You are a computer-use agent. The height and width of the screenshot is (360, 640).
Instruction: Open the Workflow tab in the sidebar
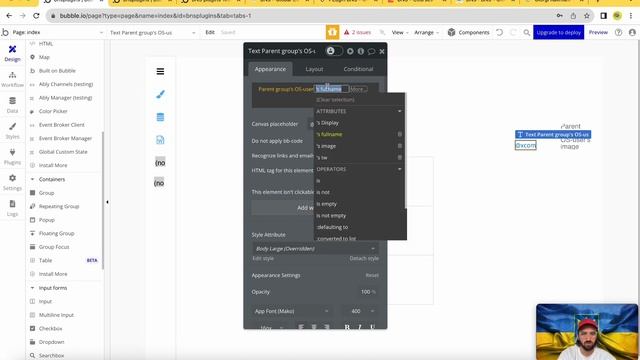[12, 79]
